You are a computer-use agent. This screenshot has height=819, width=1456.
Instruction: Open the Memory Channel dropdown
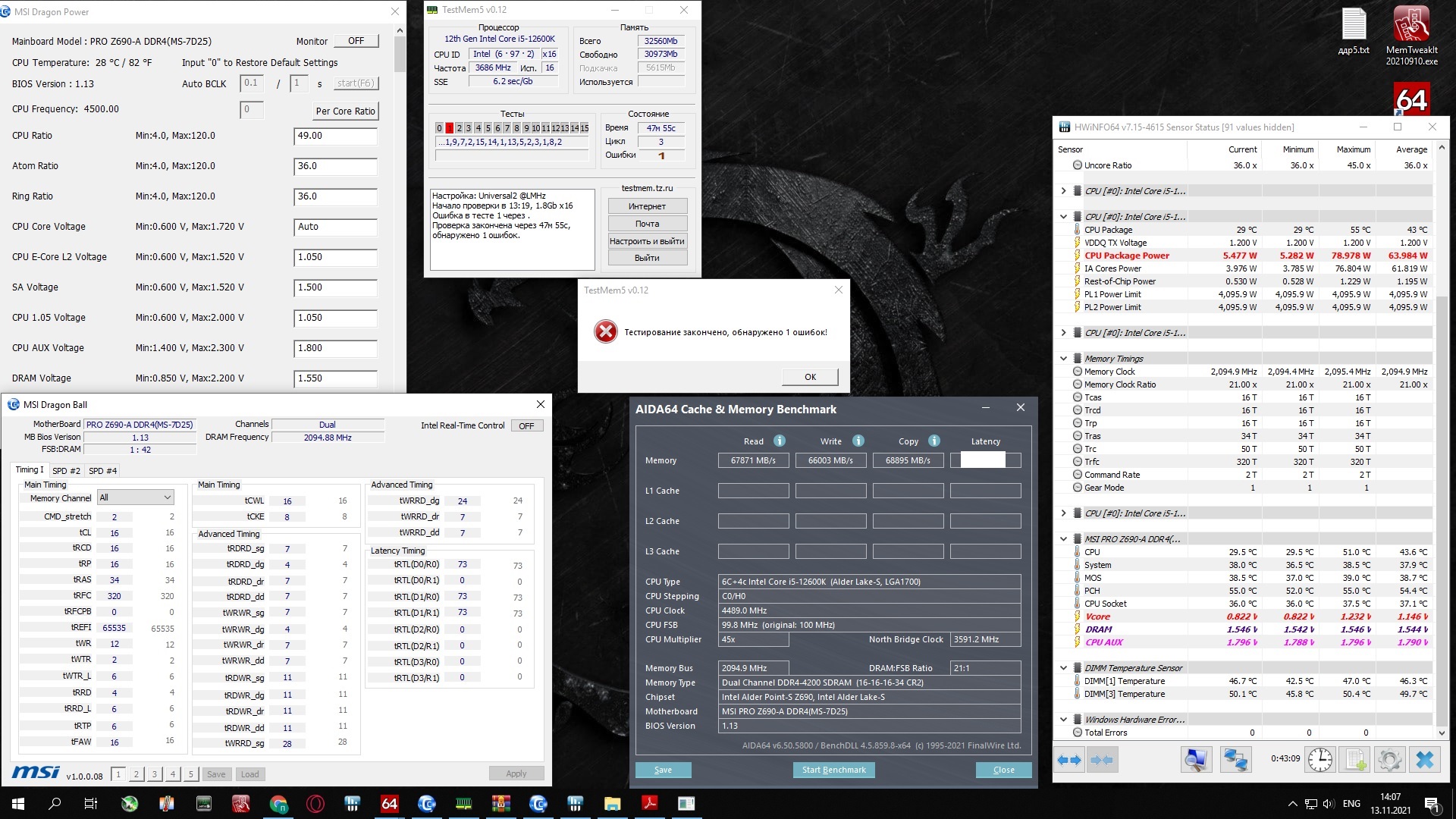point(136,497)
